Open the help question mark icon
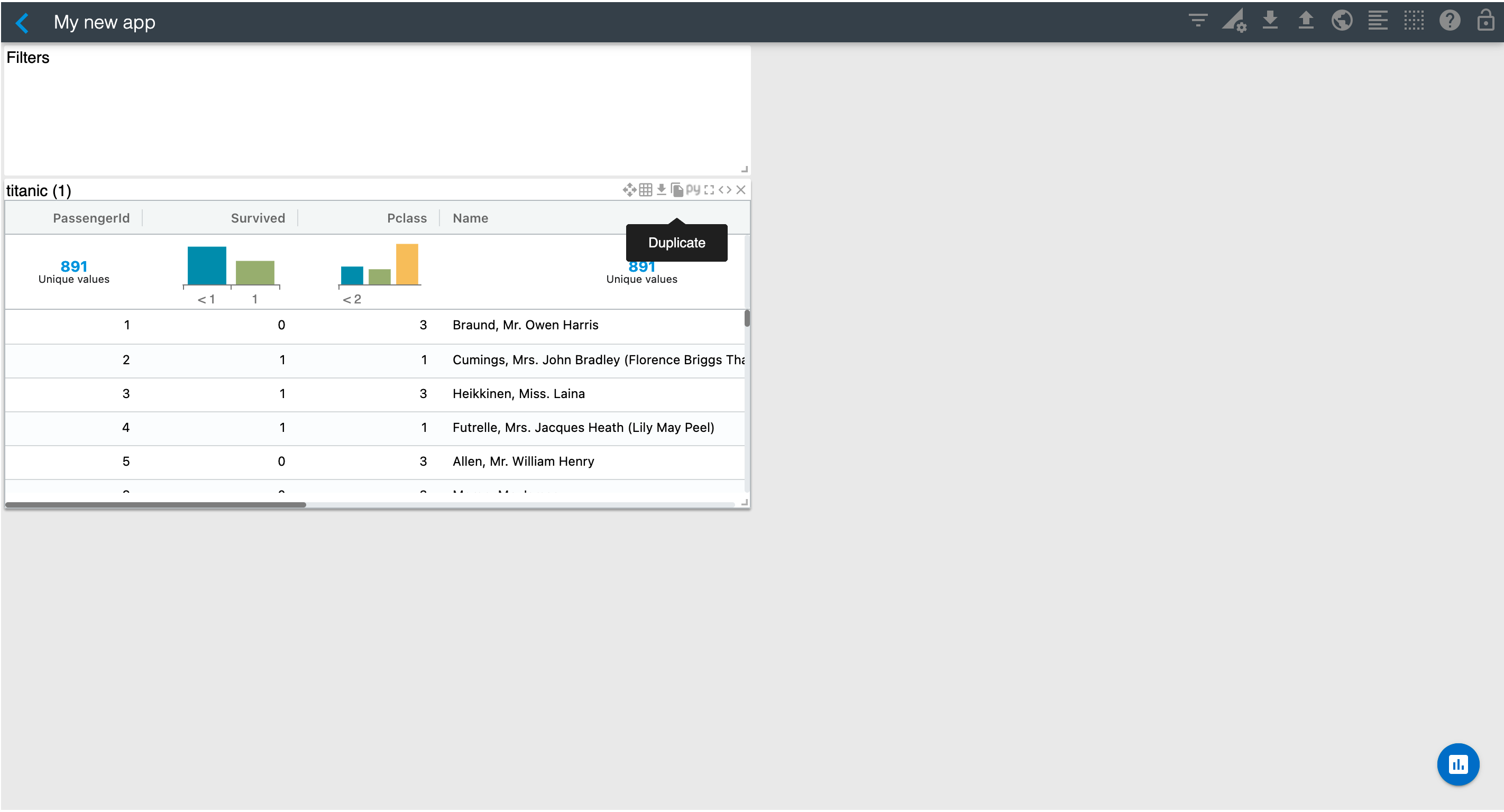This screenshot has width=1504, height=812. point(1449,21)
